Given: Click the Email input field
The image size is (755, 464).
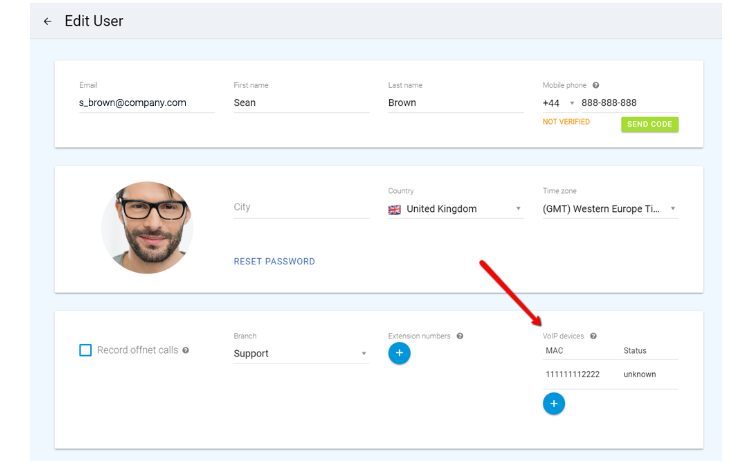Looking at the screenshot, I should (x=146, y=103).
